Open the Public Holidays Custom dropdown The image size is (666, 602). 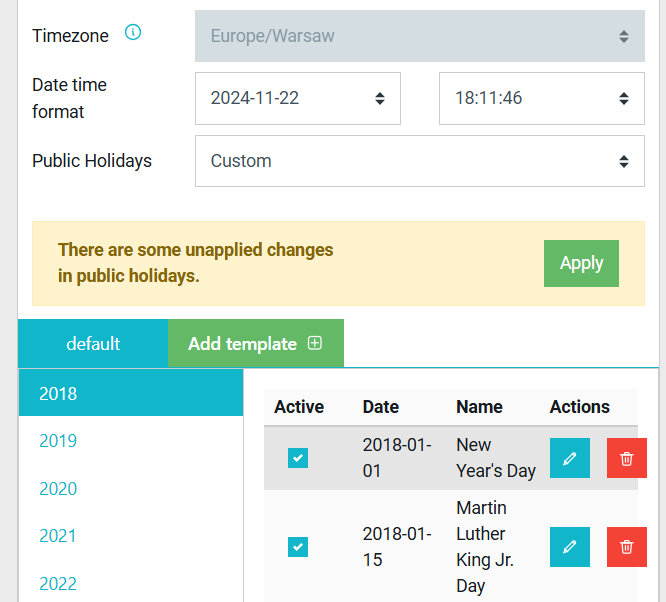click(x=420, y=161)
